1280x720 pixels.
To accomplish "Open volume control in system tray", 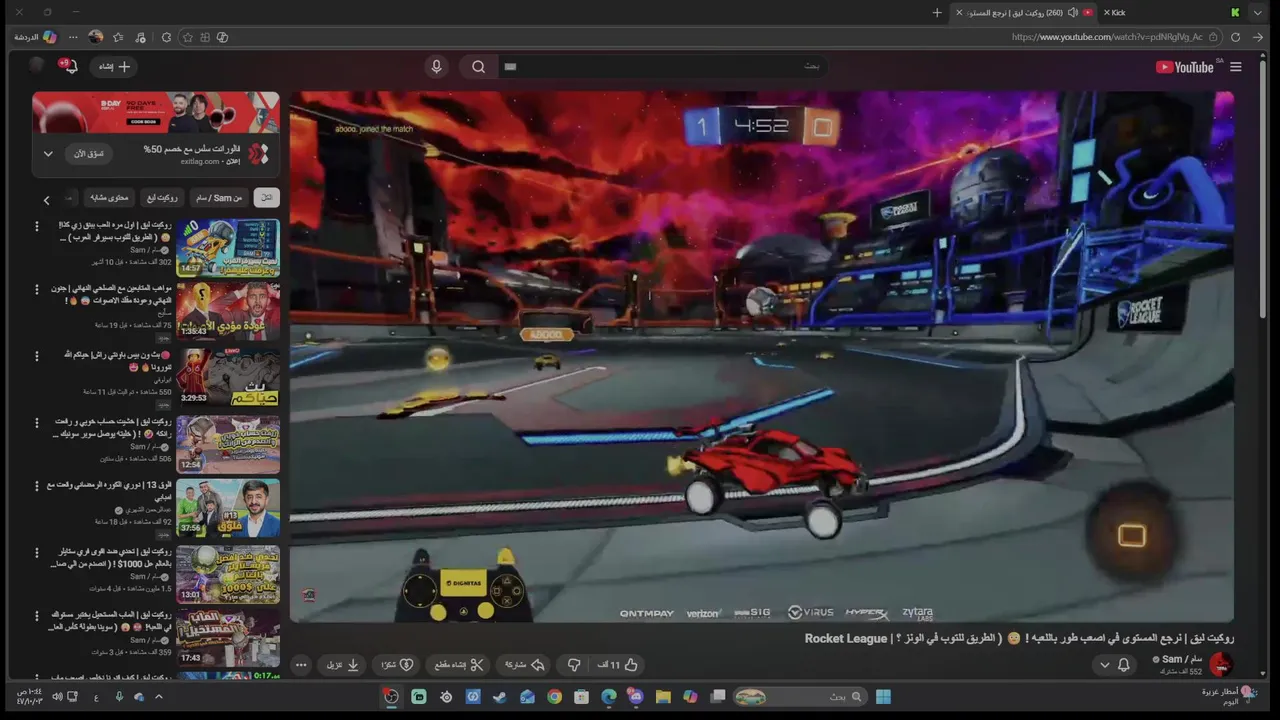I will (x=57, y=697).
